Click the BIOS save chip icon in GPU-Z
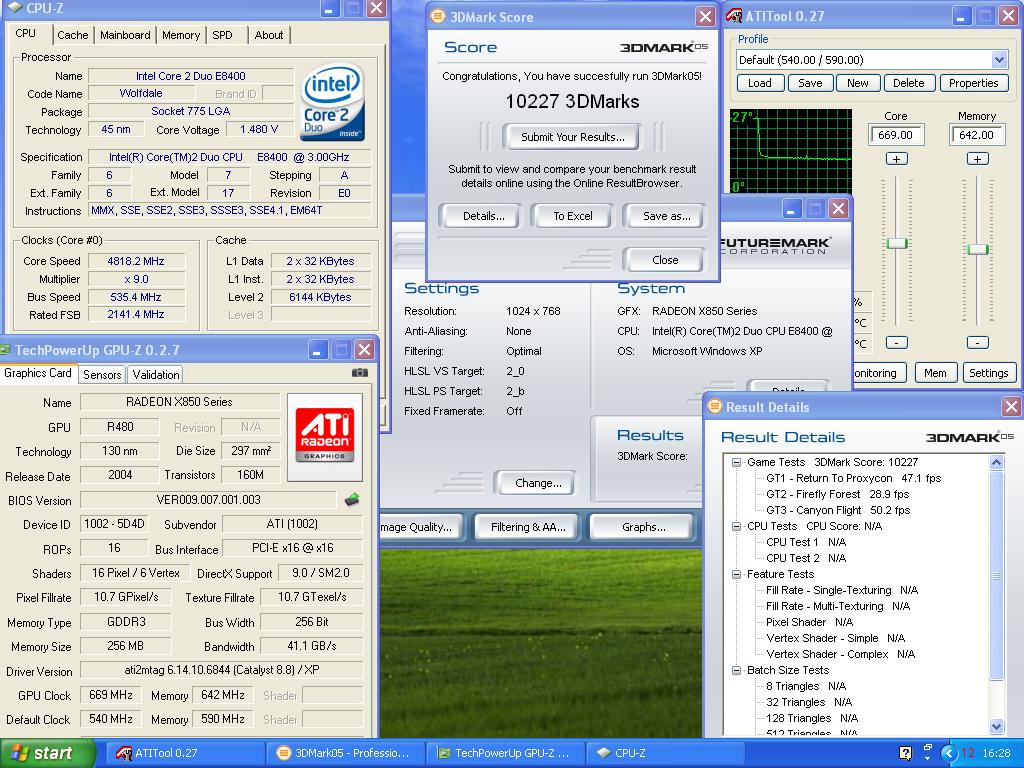Image resolution: width=1024 pixels, height=768 pixels. pos(352,500)
